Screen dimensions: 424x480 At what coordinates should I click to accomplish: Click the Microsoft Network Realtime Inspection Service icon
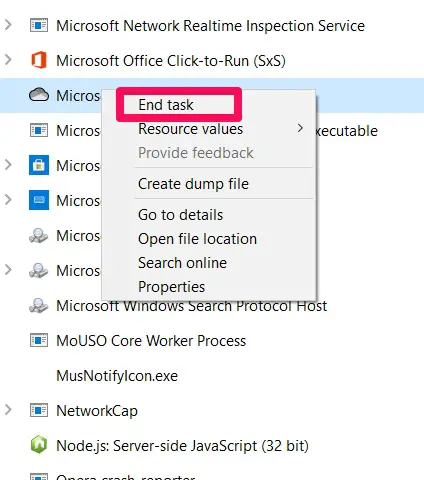pos(39,25)
